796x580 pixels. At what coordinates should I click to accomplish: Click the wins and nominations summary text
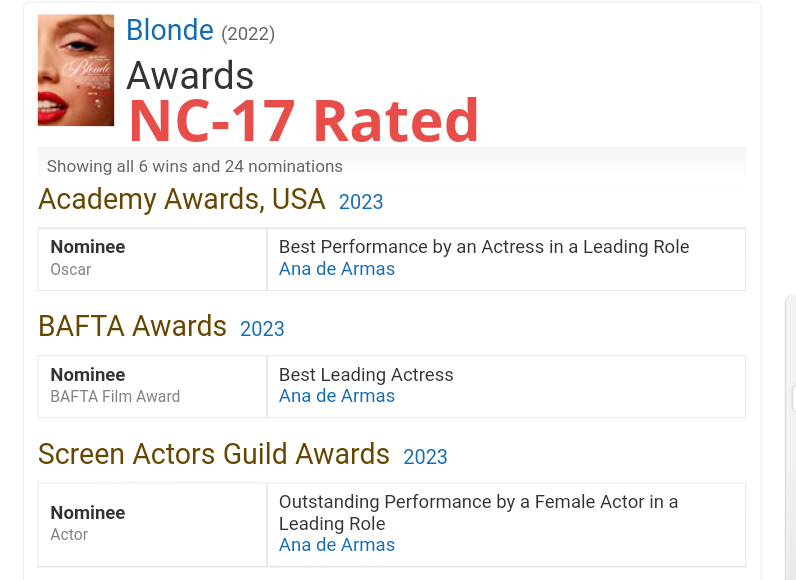point(195,166)
